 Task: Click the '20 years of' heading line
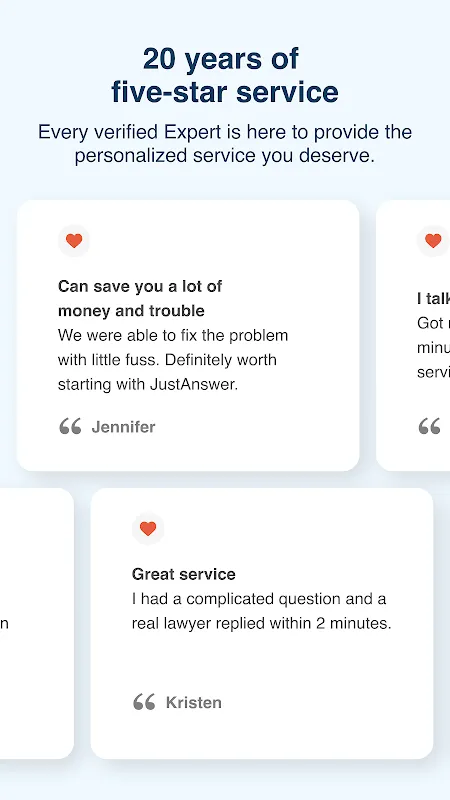221,59
